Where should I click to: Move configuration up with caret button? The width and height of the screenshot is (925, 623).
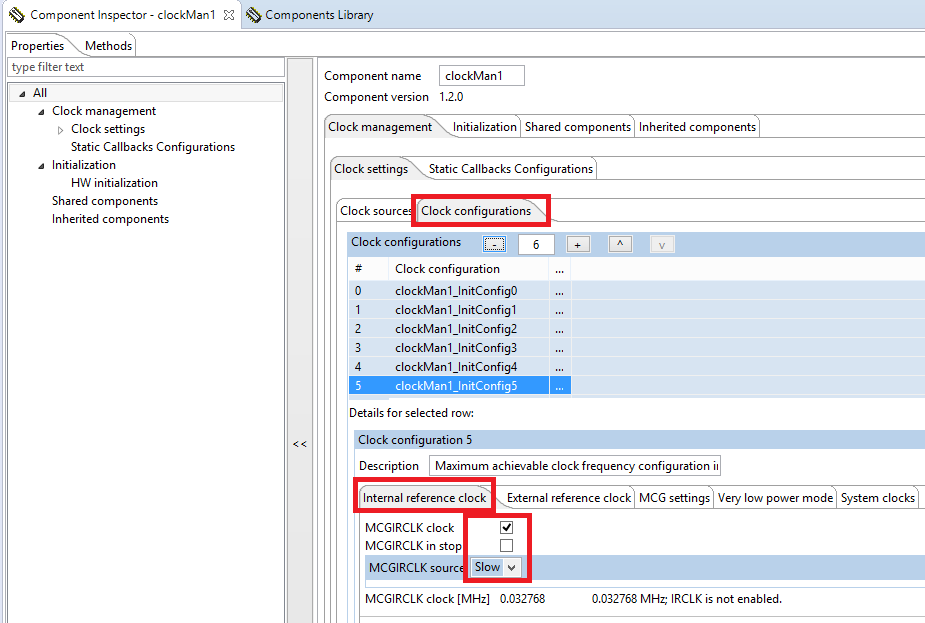tap(620, 244)
